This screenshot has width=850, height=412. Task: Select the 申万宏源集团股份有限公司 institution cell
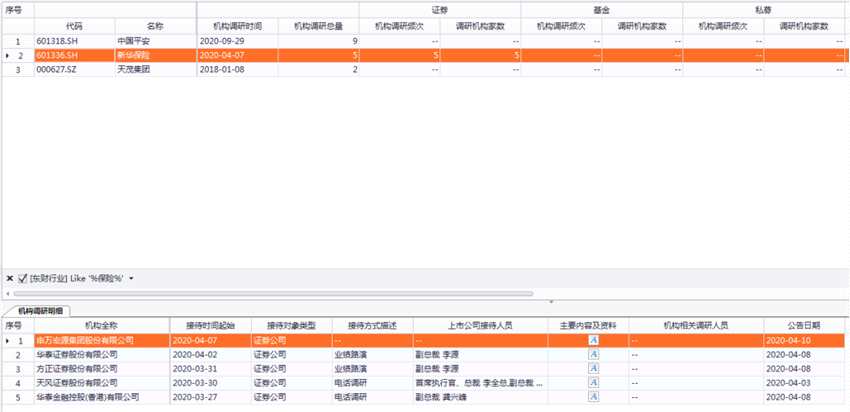coord(102,340)
